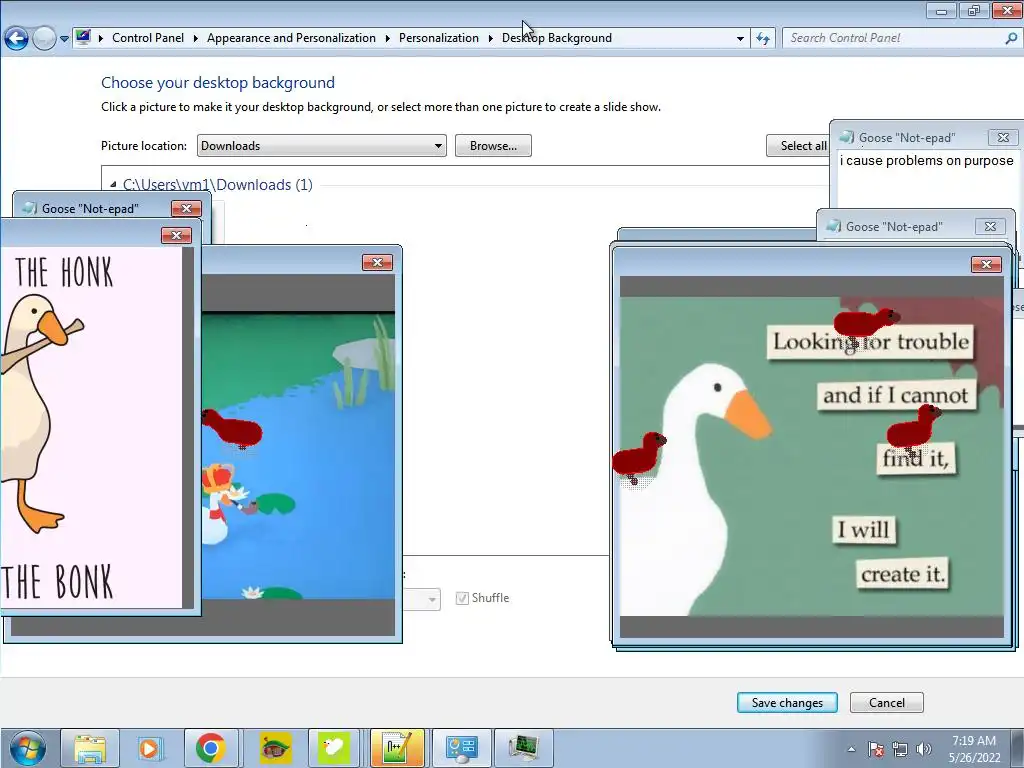Open Google Chrome from taskbar
1024x768 pixels.
pyautogui.click(x=210, y=748)
